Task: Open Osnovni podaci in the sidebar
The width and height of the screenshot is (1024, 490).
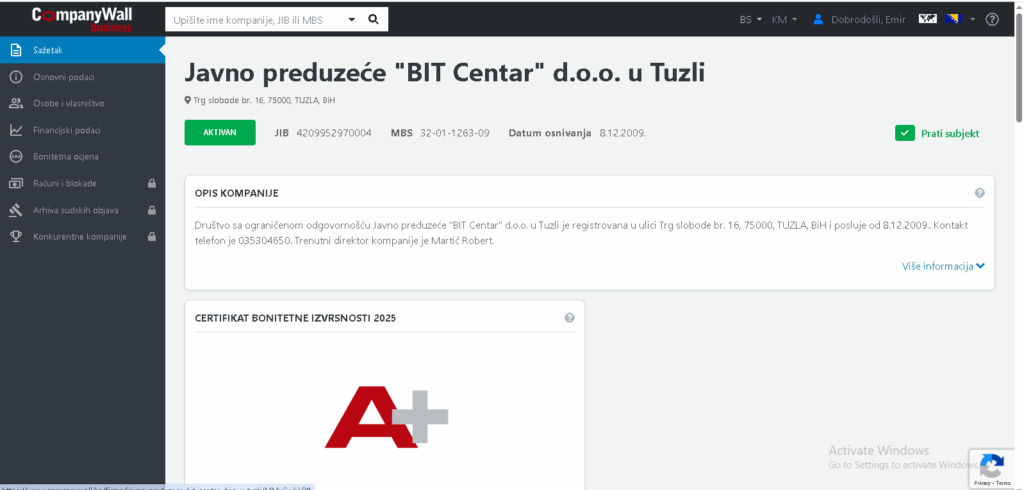Action: pyautogui.click(x=64, y=77)
